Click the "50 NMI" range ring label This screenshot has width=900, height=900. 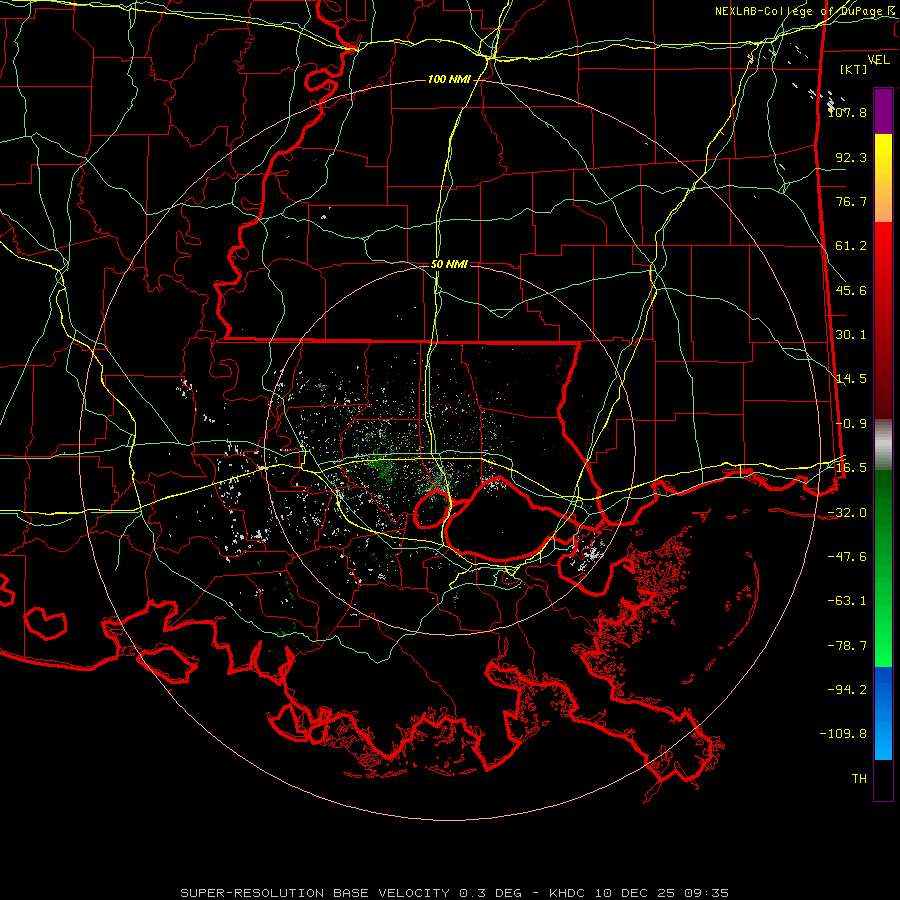pos(449,264)
